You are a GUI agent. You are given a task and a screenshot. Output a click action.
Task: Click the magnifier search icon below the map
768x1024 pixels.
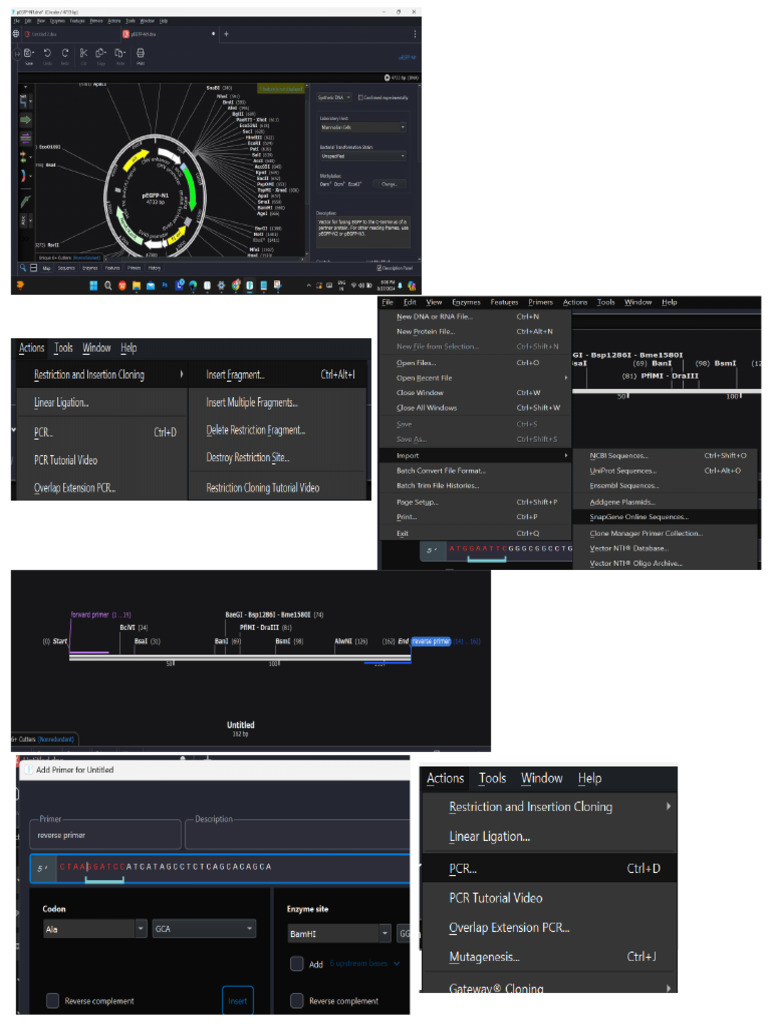(23, 268)
